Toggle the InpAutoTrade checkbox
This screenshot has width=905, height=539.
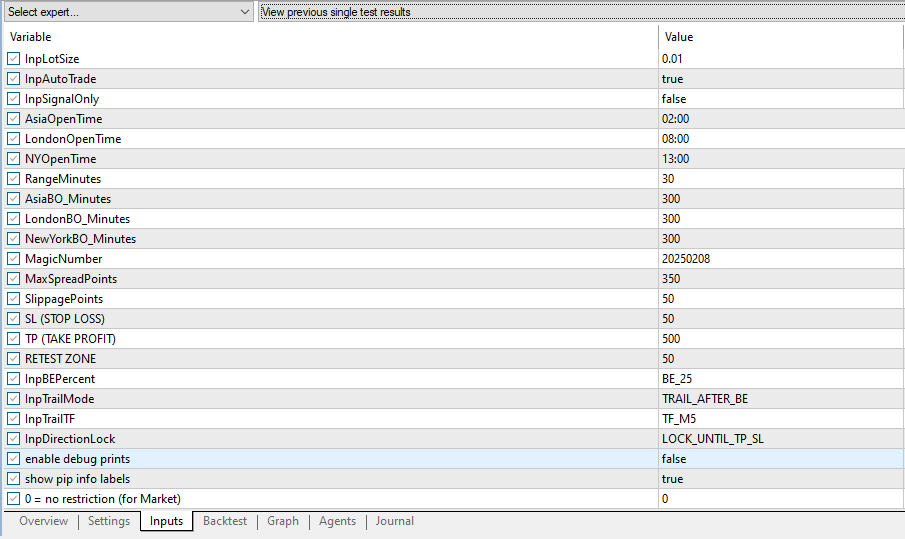coord(13,79)
